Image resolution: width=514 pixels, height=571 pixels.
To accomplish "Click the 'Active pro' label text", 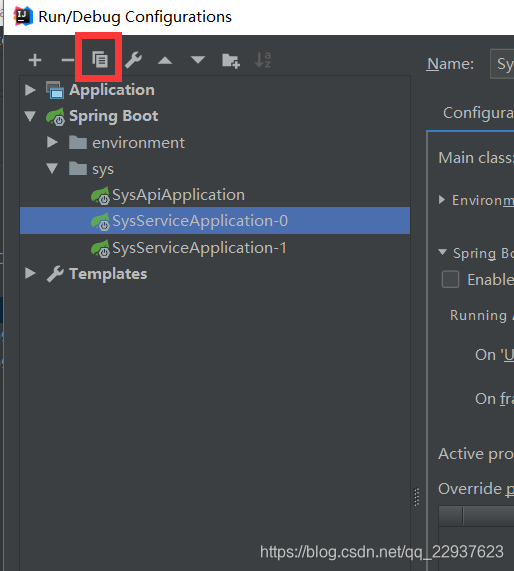I will point(476,454).
